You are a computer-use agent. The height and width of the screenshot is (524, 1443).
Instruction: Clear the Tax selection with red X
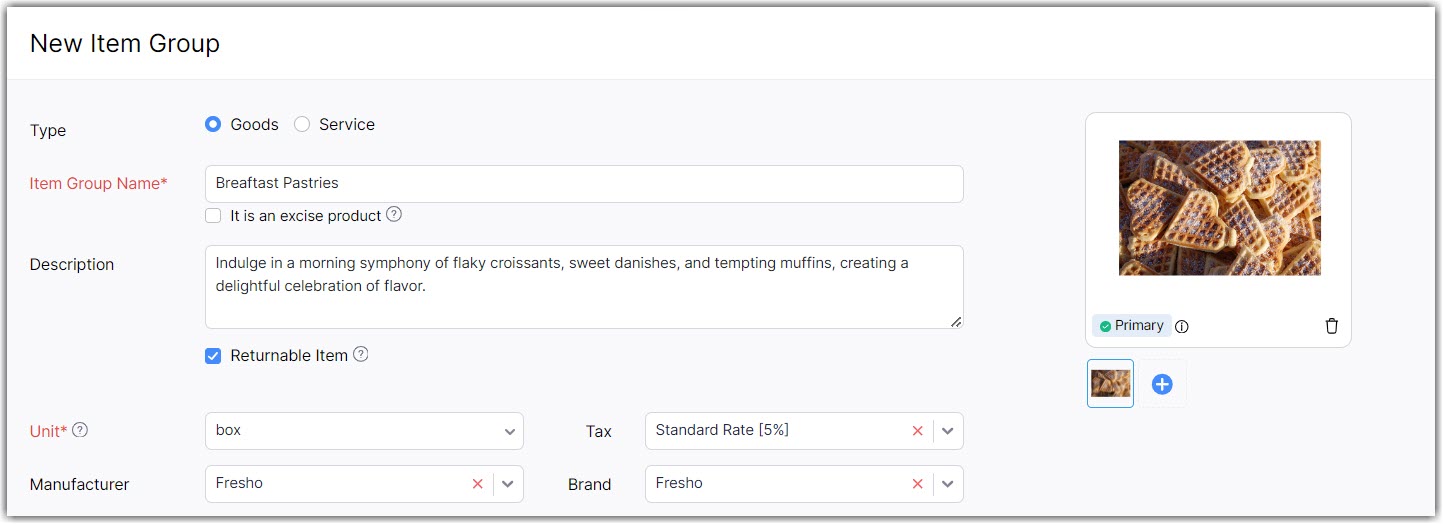coord(917,431)
